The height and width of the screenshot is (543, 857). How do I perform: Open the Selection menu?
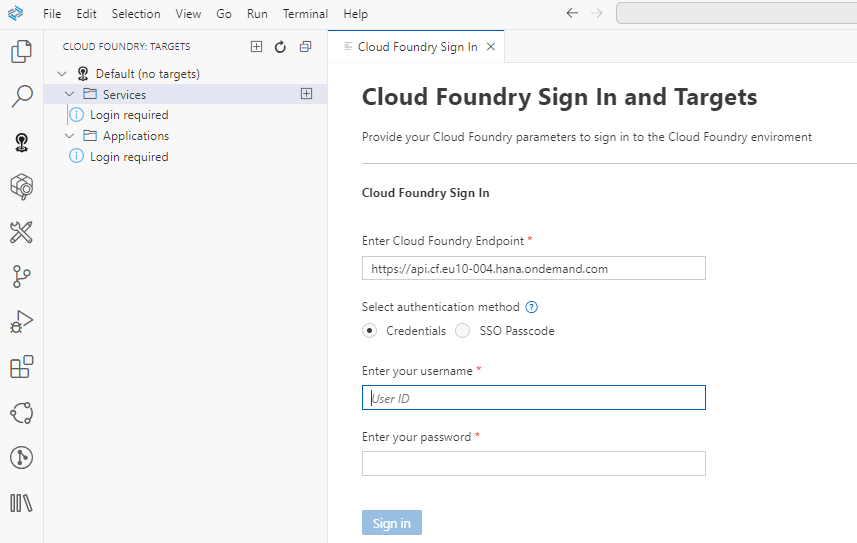136,14
